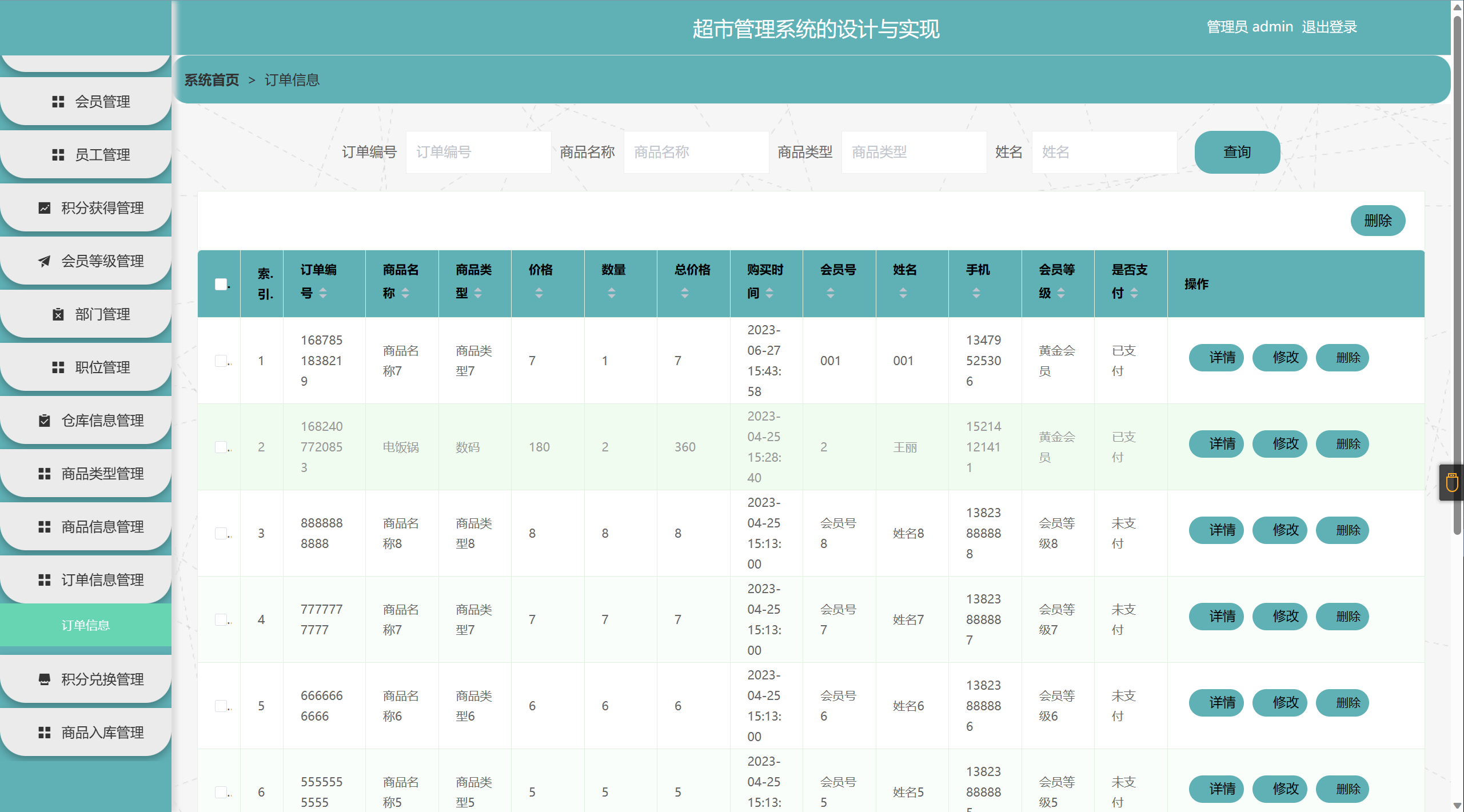Click the grid icon beside 商品入库管理

44,733
